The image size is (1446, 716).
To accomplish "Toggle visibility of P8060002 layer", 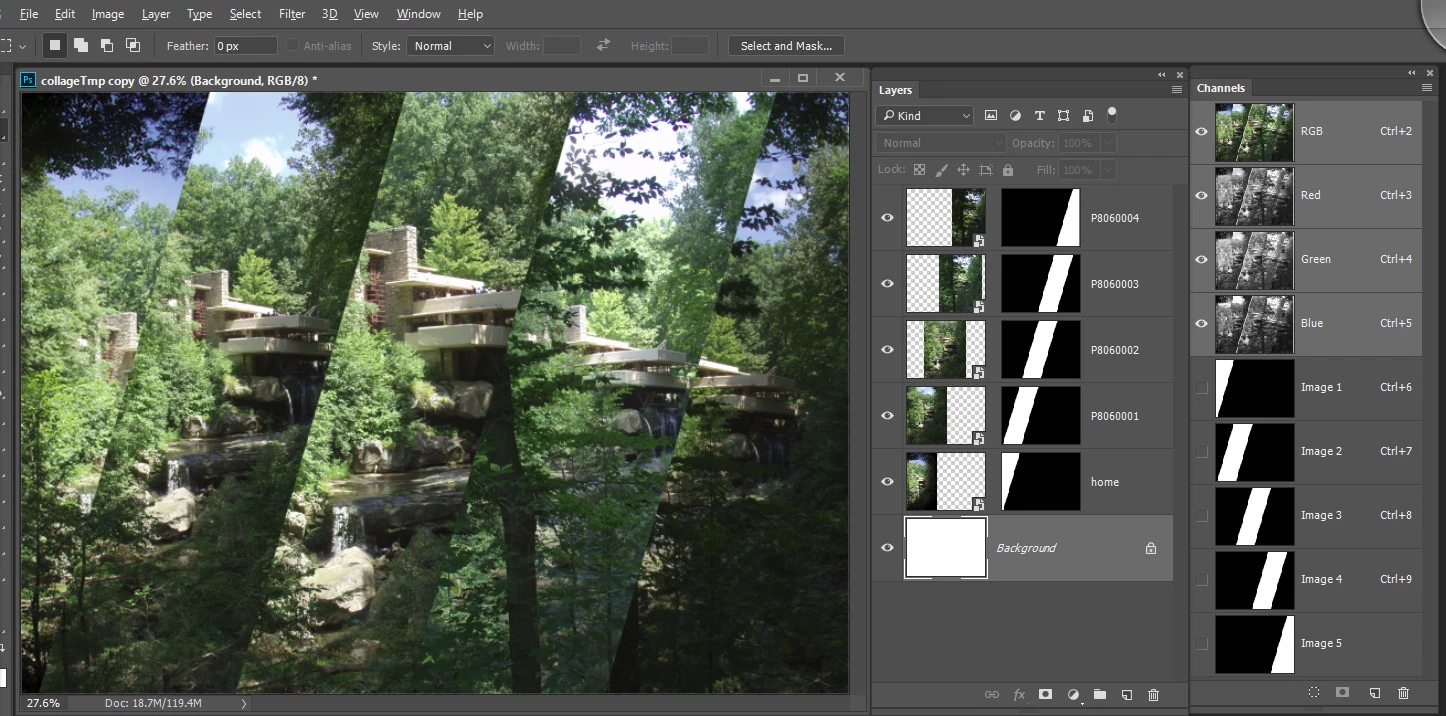I will (887, 349).
